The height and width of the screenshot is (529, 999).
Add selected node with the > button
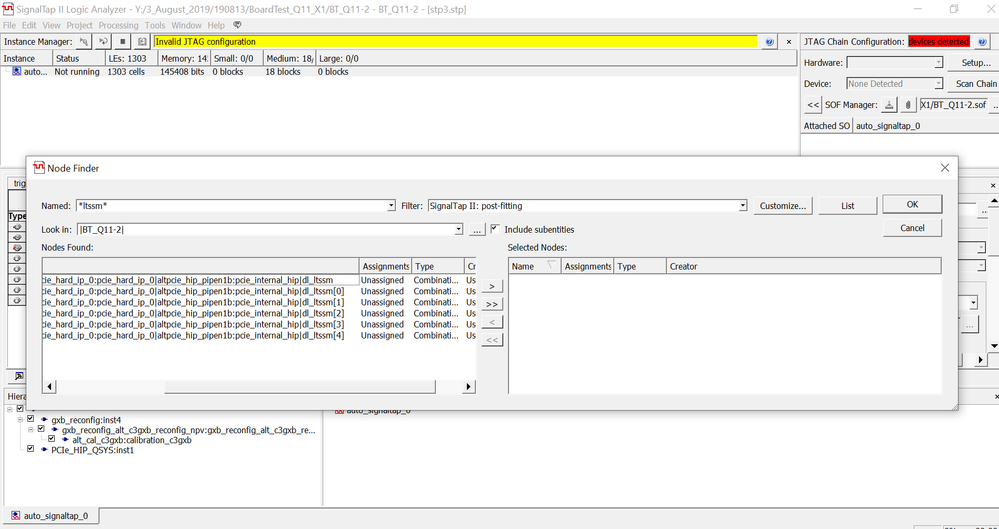492,286
